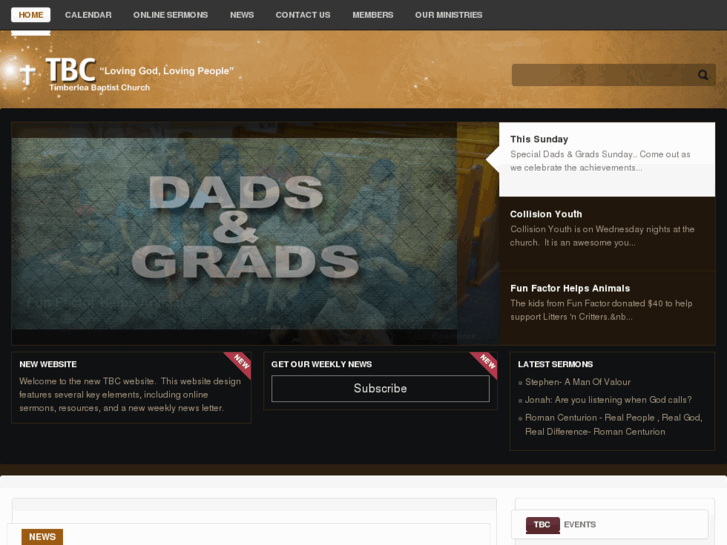The image size is (727, 545).
Task: Navigate to Contact Us
Action: (303, 15)
